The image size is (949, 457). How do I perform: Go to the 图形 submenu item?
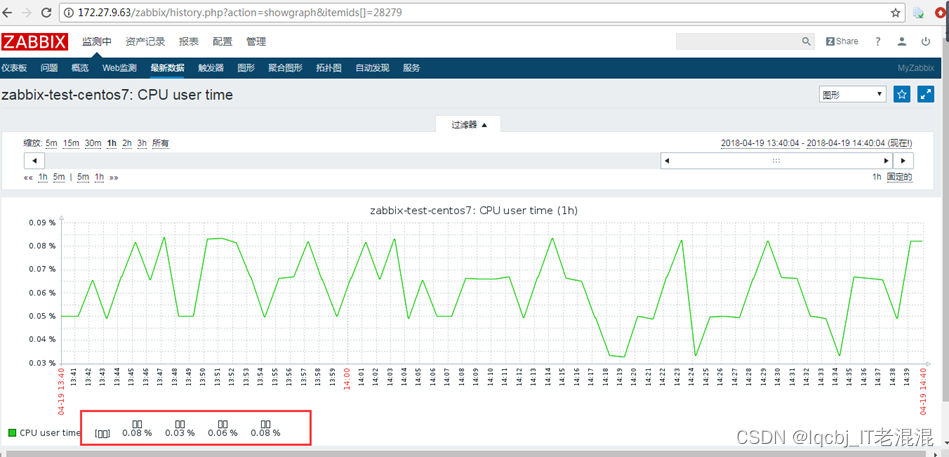[x=246, y=68]
